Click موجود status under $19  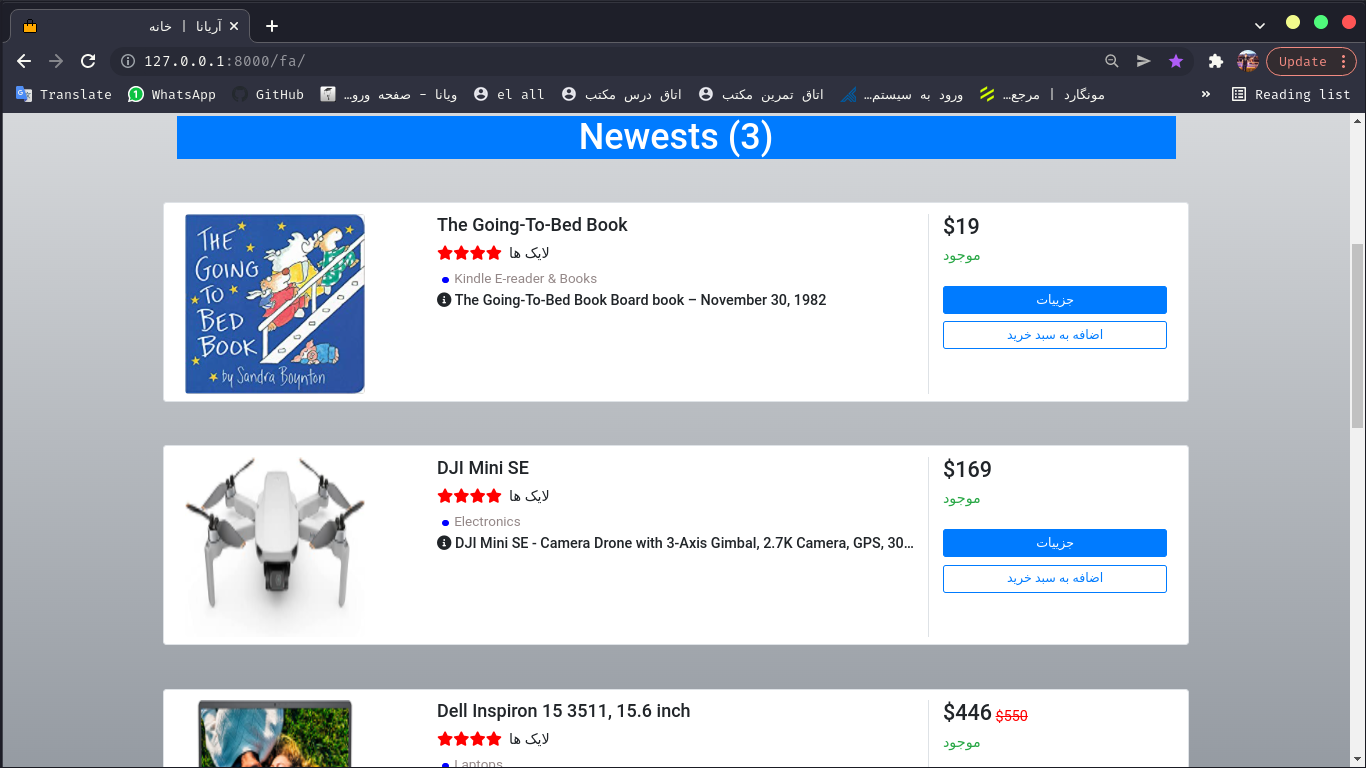[x=961, y=256]
